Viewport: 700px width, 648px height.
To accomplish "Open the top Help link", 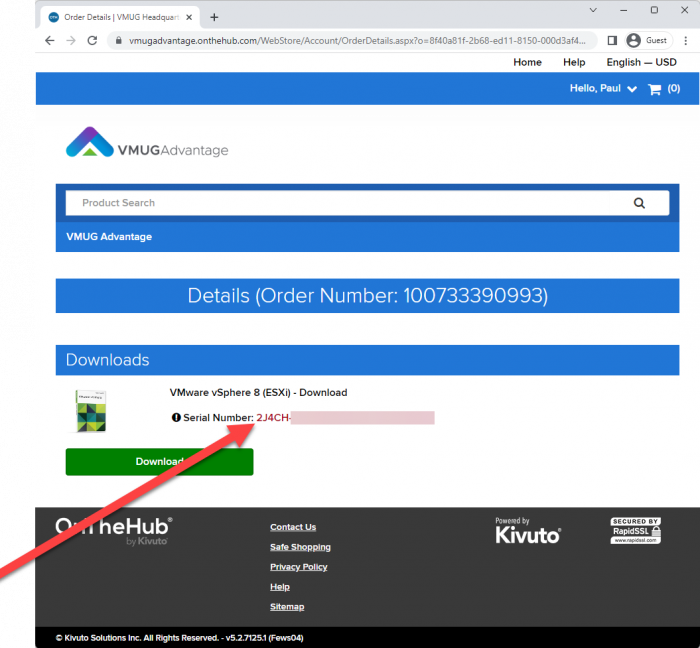I will click(x=574, y=62).
